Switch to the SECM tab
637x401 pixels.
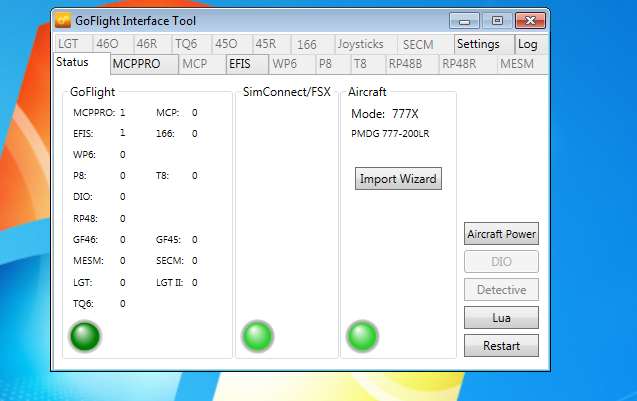click(418, 44)
